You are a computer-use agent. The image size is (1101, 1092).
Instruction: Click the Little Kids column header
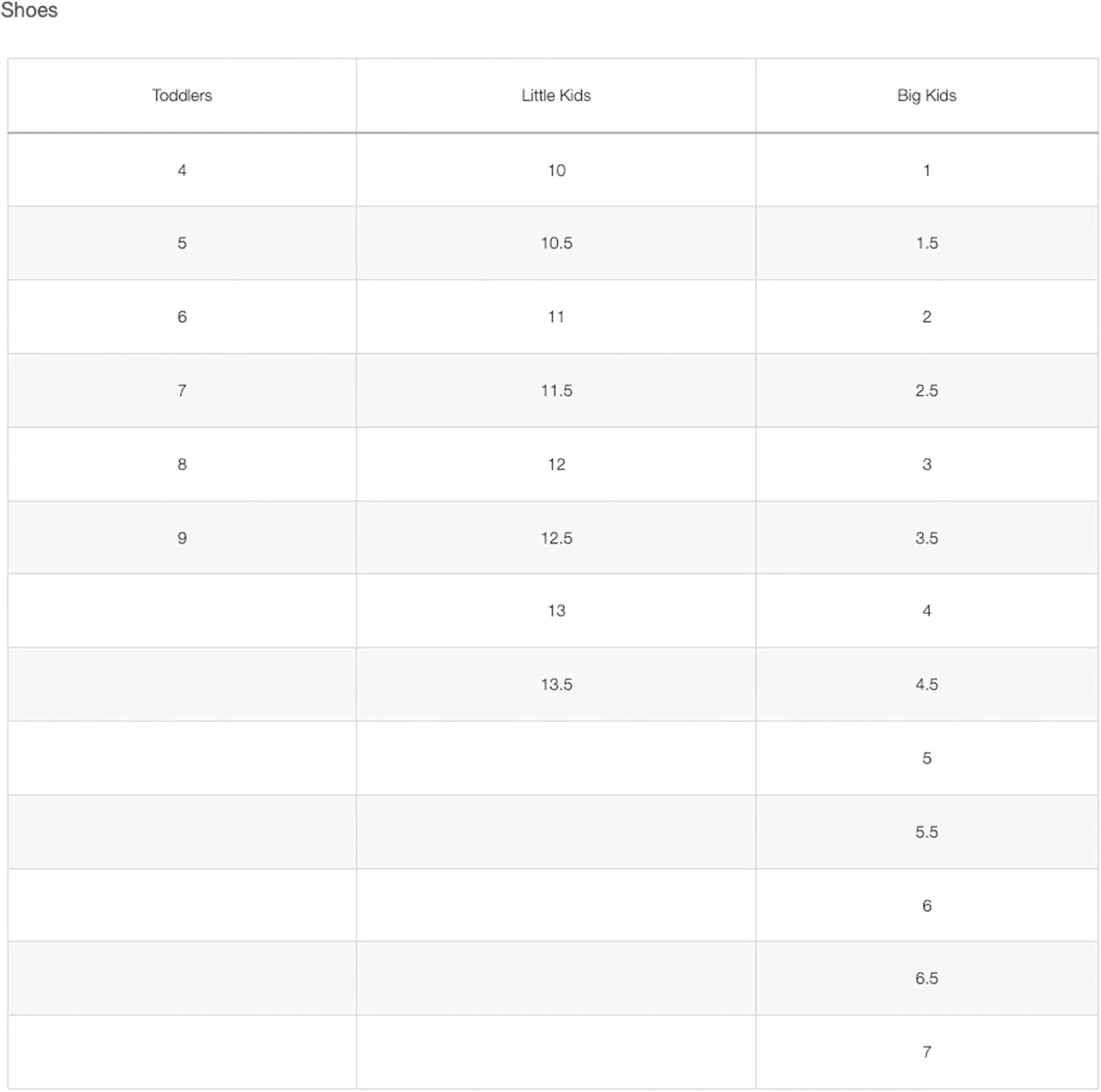tap(556, 95)
